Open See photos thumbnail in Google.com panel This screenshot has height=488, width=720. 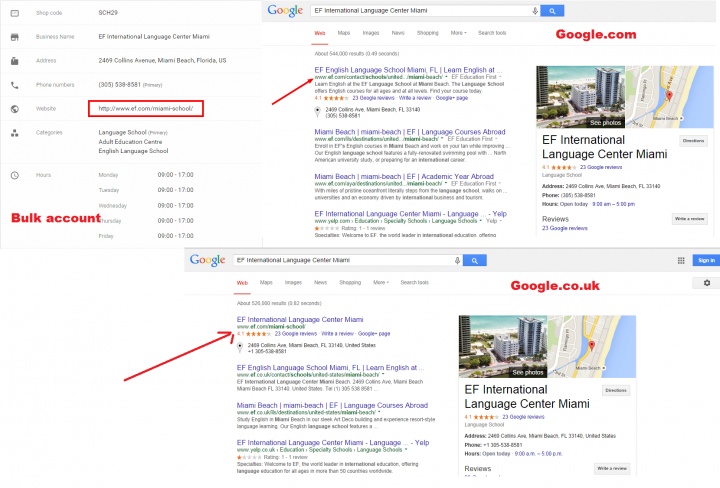point(581,97)
